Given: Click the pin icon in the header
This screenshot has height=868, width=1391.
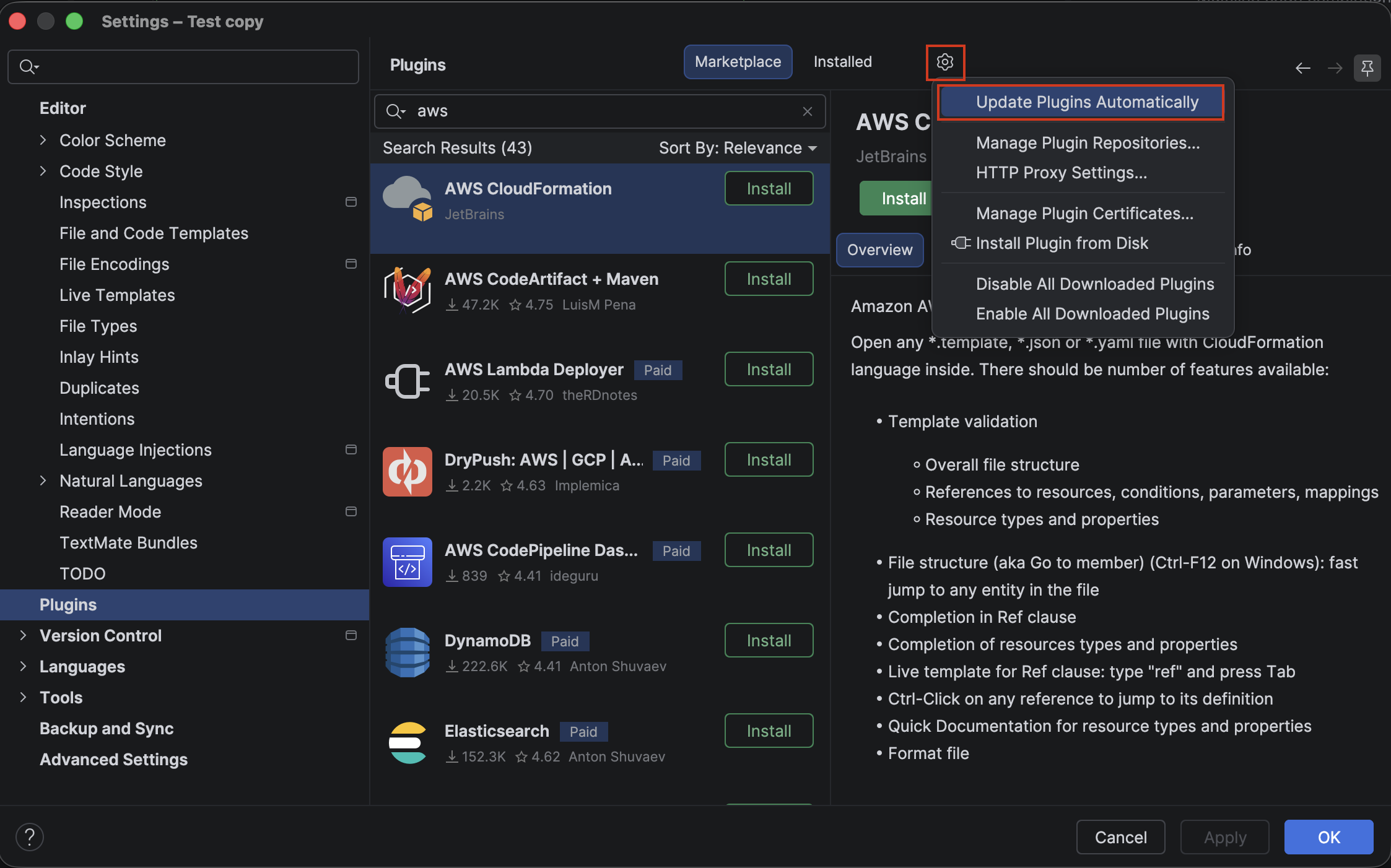Looking at the screenshot, I should [x=1367, y=68].
